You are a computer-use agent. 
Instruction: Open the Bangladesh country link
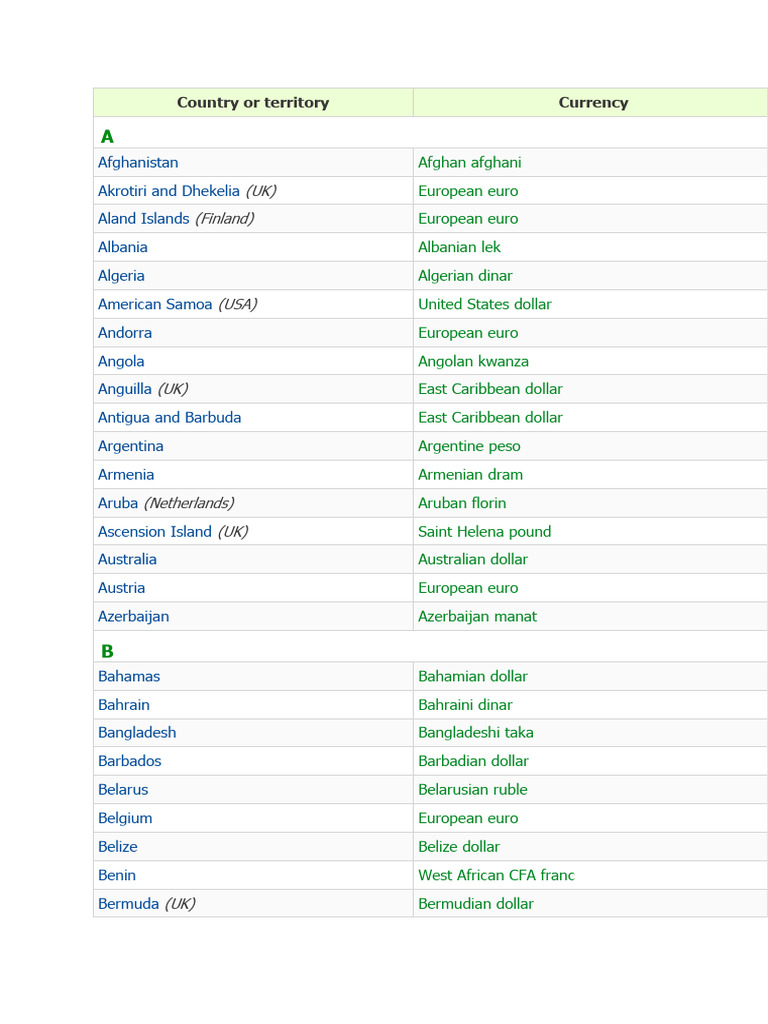pyautogui.click(x=137, y=733)
